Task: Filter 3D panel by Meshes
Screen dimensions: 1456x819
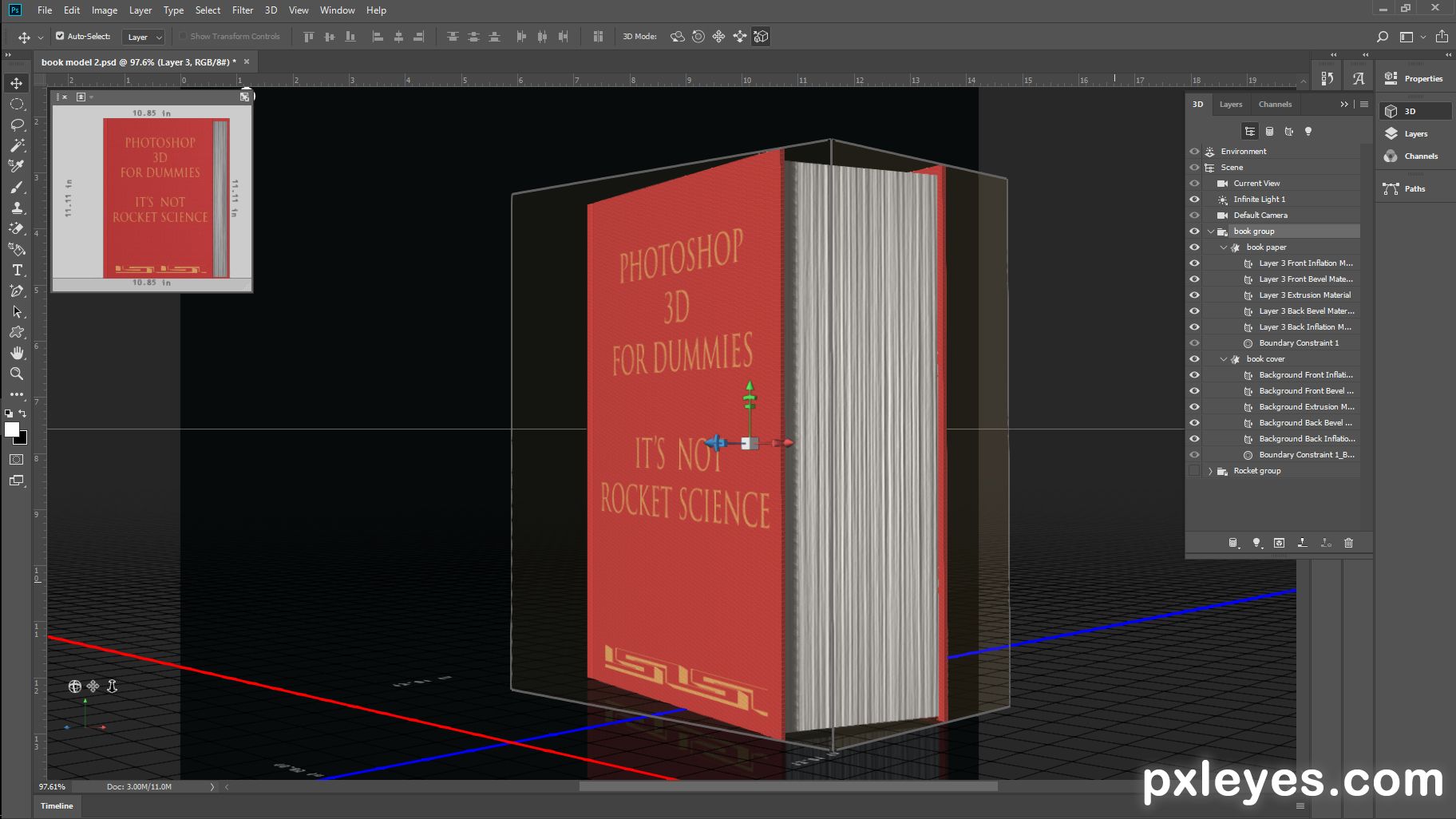Action: [x=1269, y=132]
